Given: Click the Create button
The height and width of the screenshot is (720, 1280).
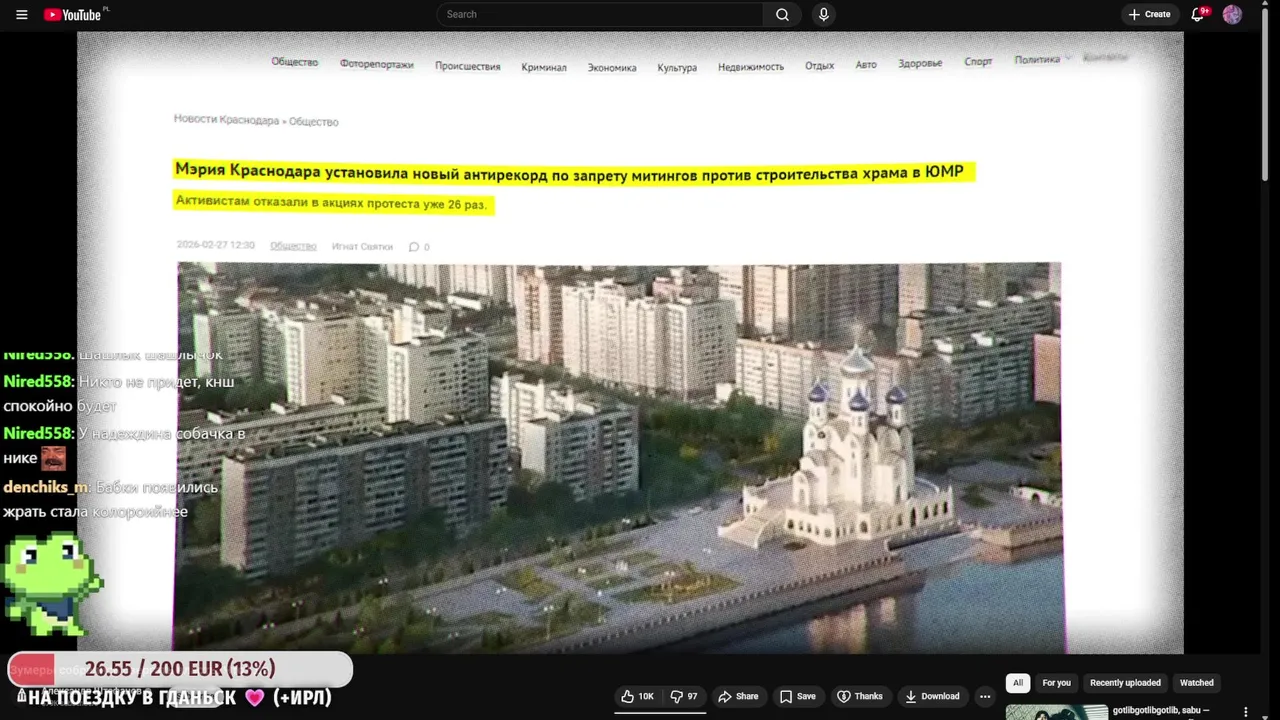Looking at the screenshot, I should click(x=1149, y=14).
